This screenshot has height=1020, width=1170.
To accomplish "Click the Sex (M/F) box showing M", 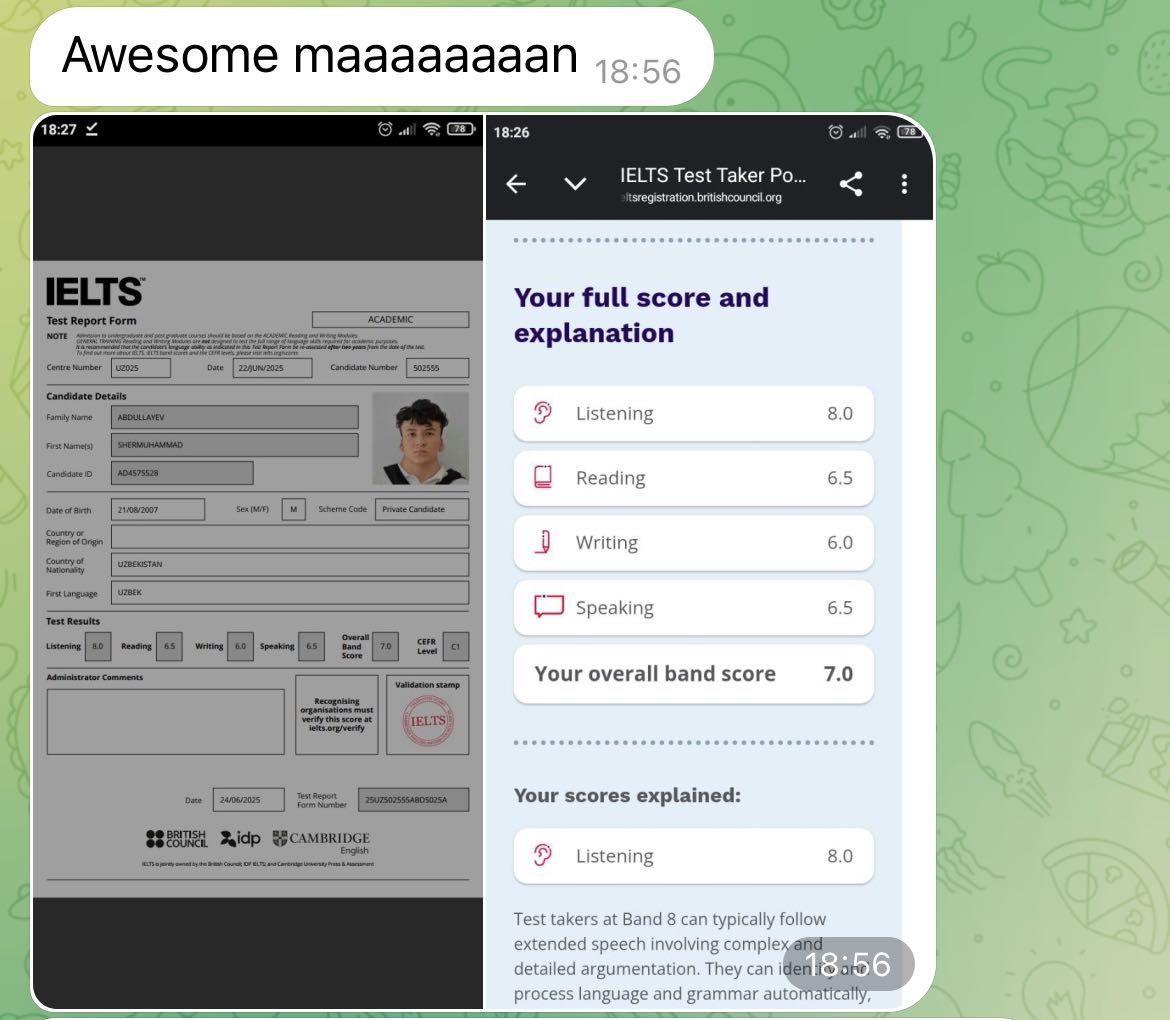I will pos(293,510).
